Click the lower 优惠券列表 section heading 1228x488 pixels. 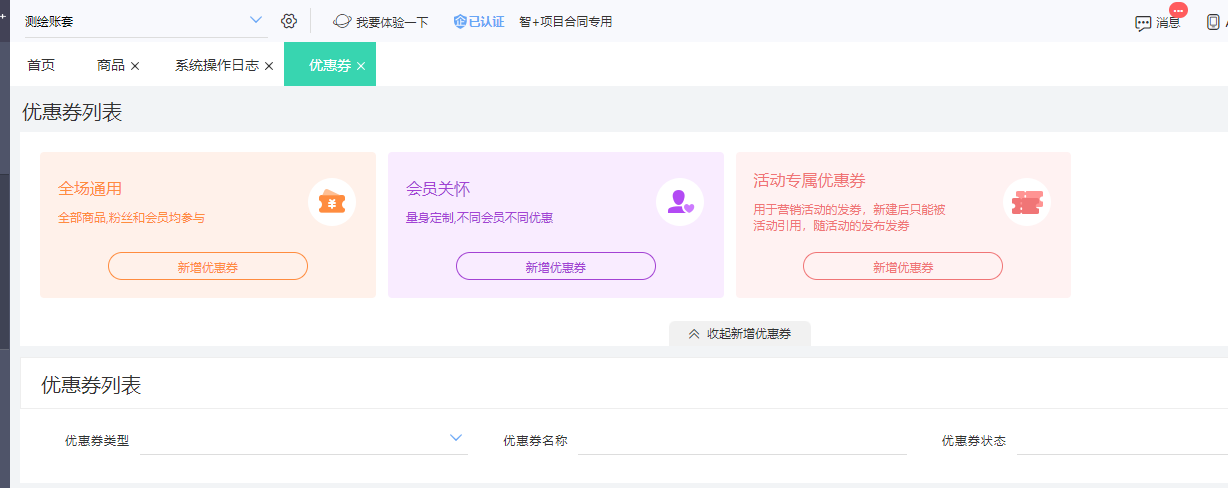pos(91,385)
